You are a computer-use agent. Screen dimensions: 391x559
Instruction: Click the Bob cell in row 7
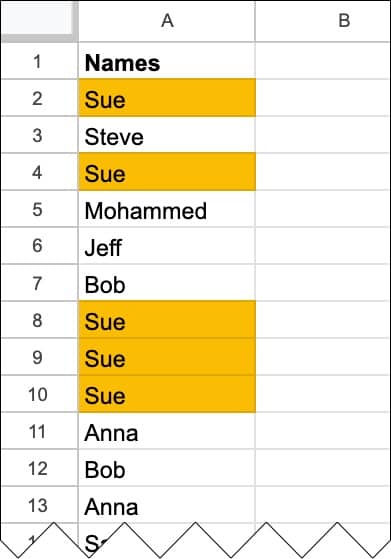[167, 283]
